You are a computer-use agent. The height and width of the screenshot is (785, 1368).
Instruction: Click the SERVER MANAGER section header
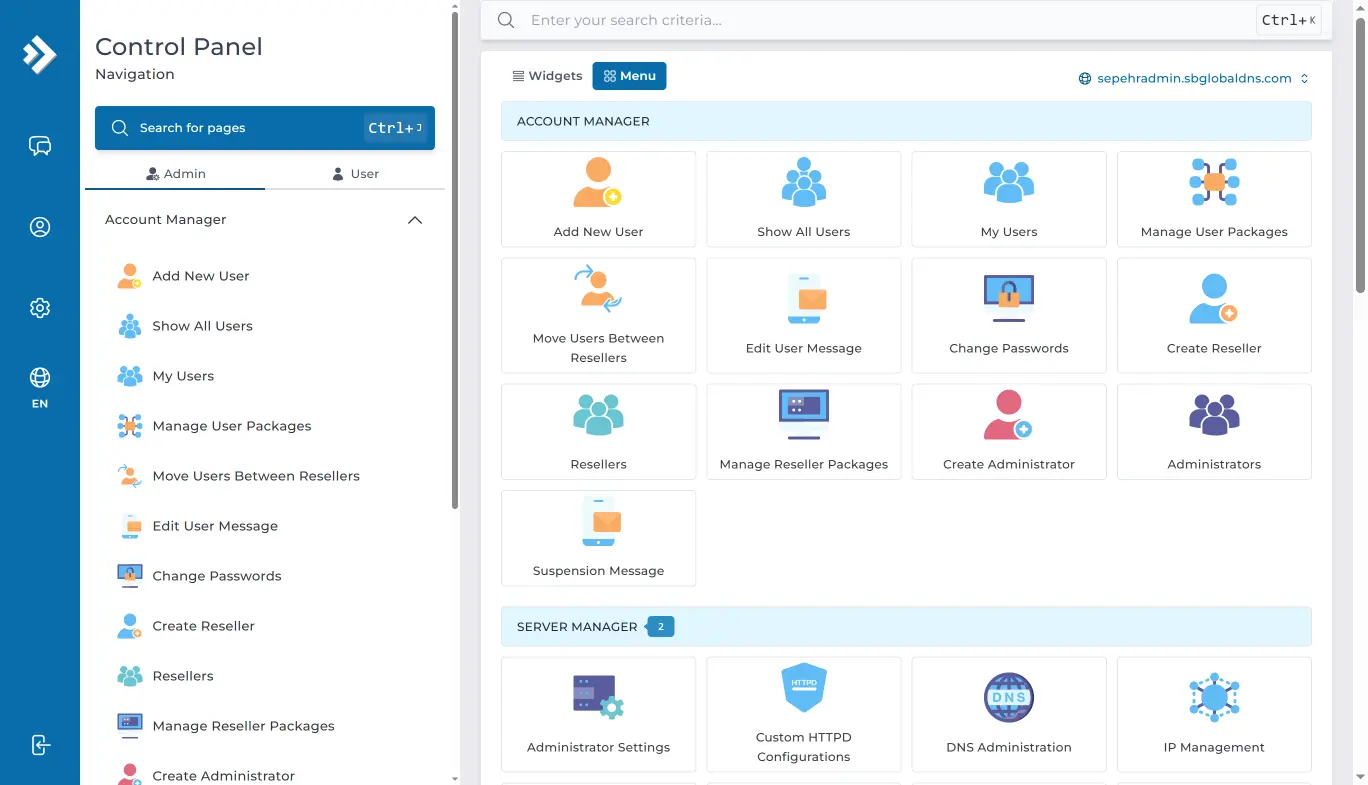point(906,627)
